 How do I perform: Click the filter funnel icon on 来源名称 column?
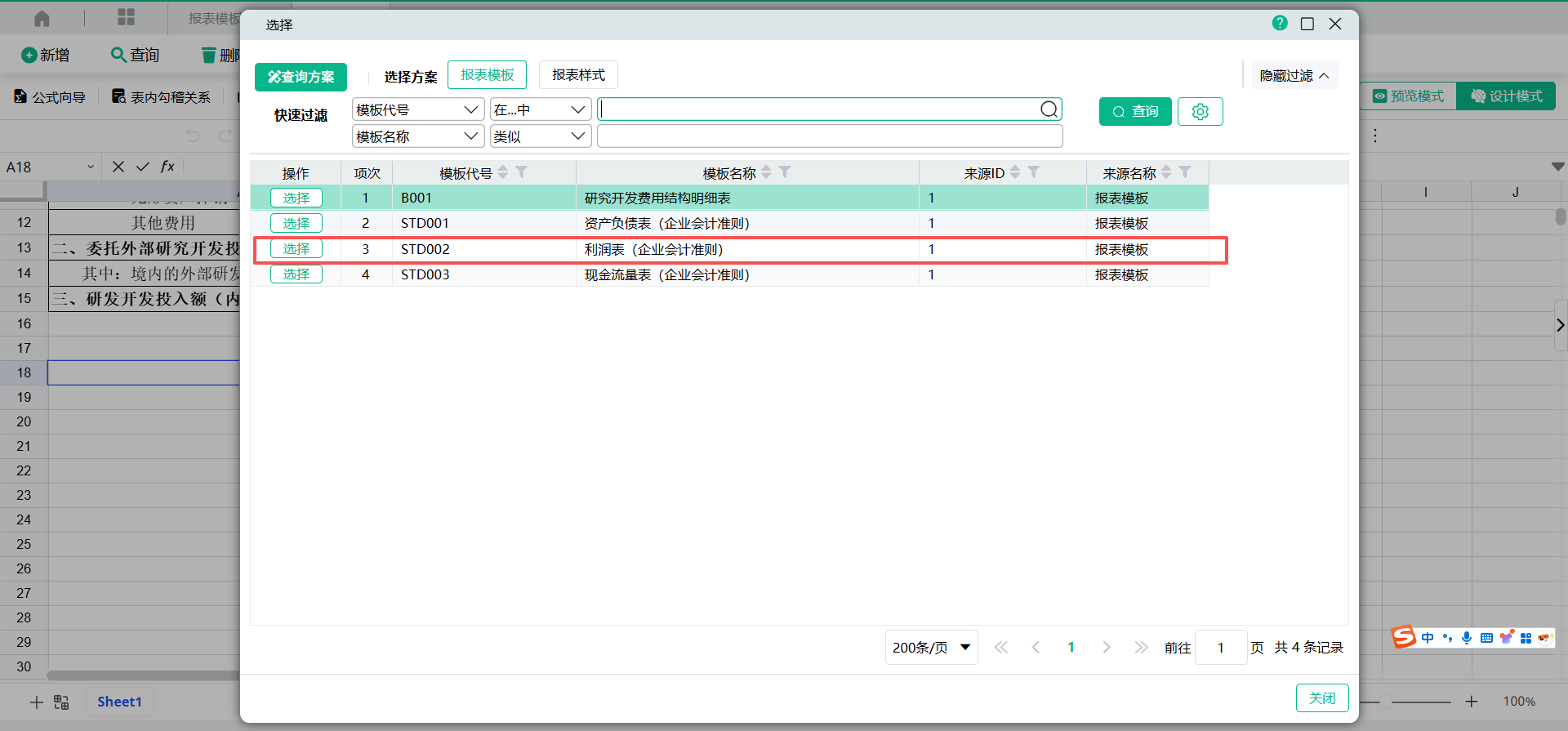1185,172
